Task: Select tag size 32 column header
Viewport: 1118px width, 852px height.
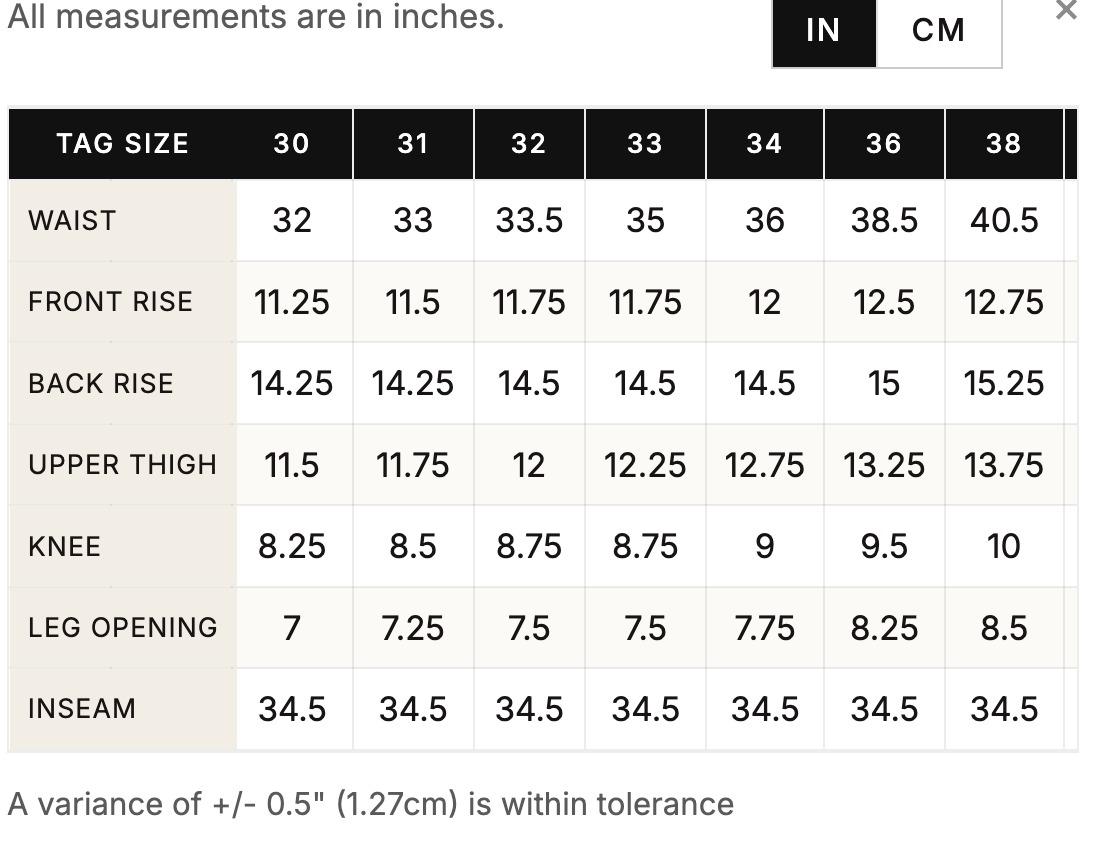Action: [529, 144]
